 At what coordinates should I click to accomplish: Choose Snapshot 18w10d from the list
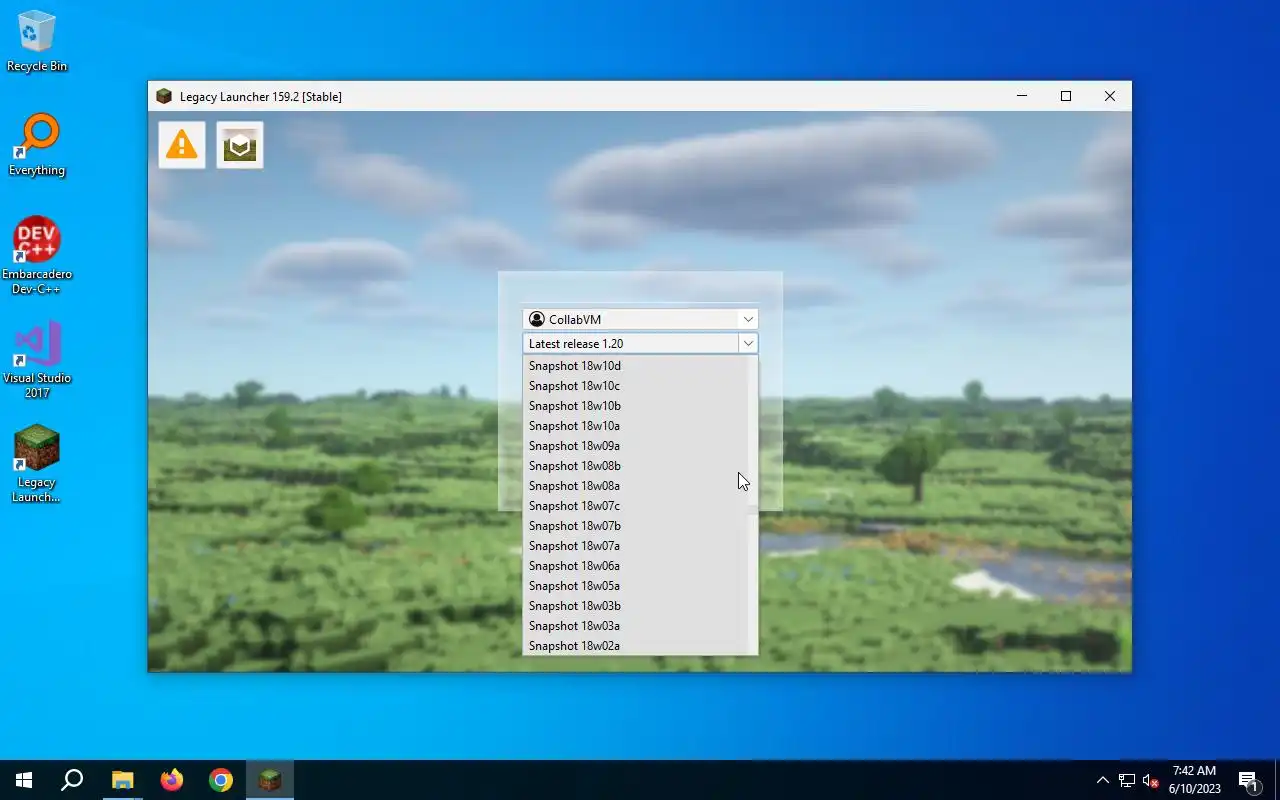click(635, 366)
